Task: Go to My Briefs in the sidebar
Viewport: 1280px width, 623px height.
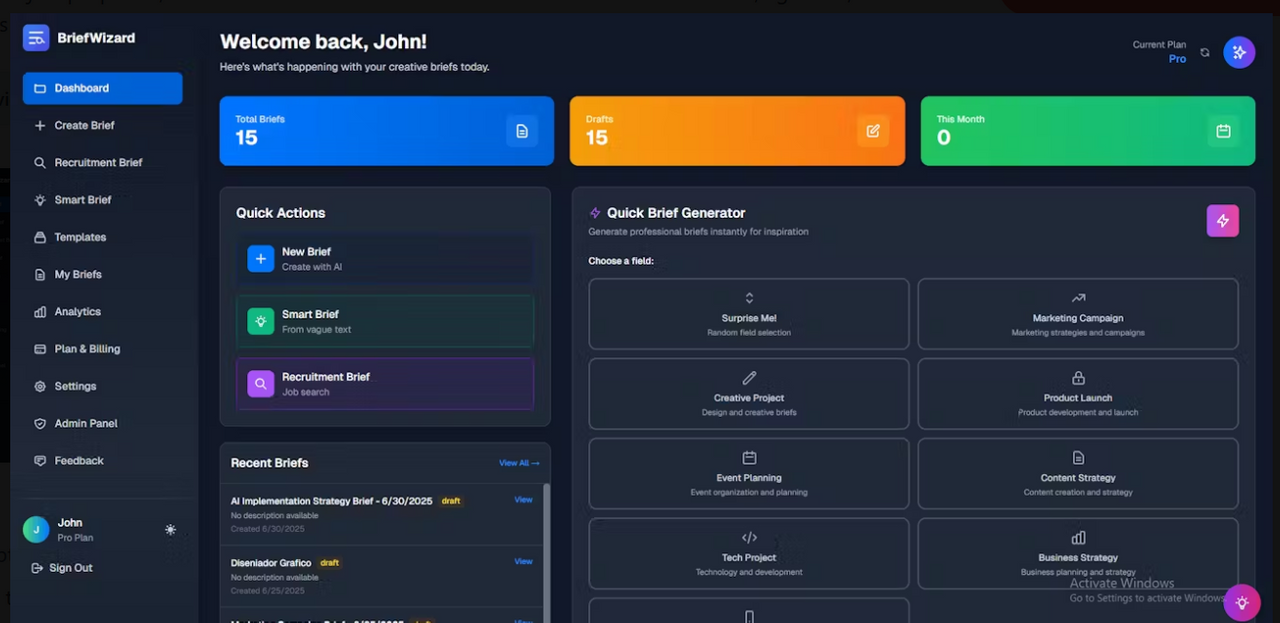Action: (102, 274)
